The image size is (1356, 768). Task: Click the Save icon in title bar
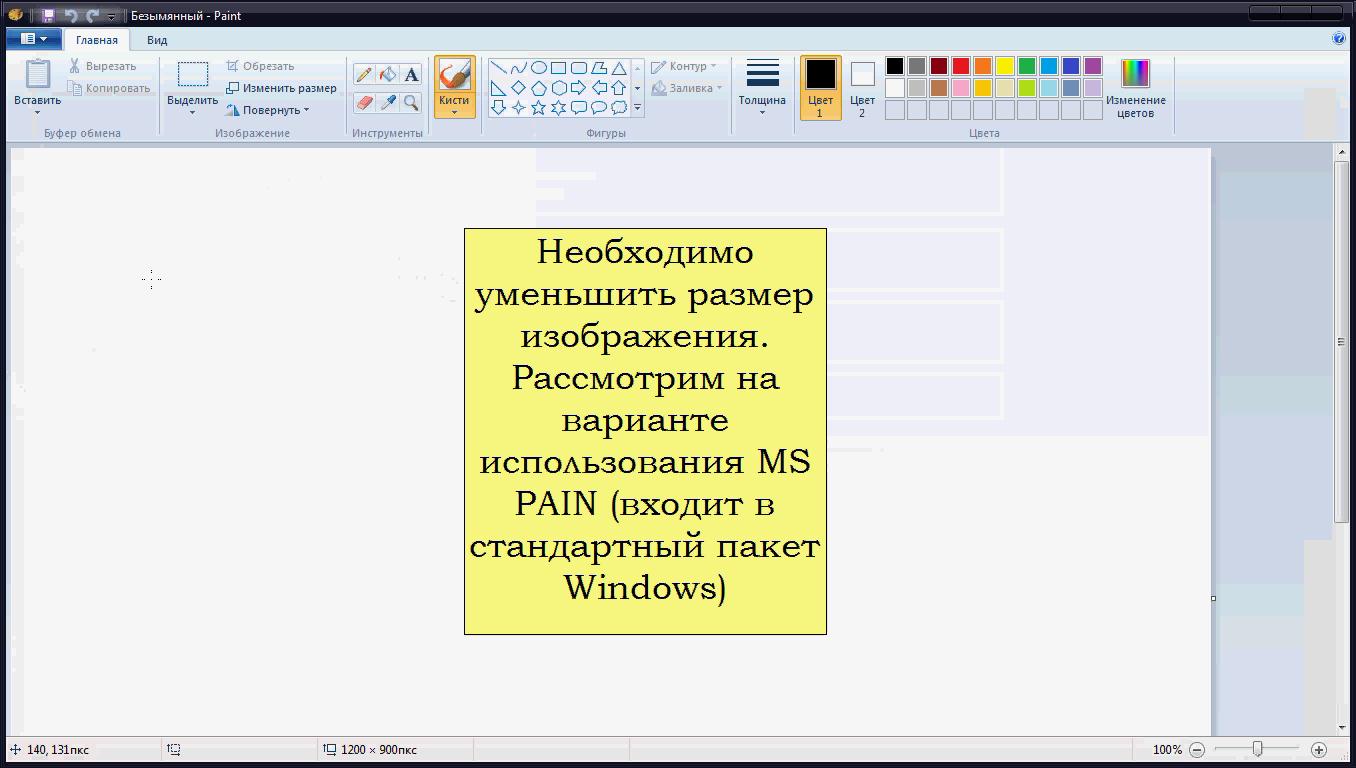(x=48, y=16)
